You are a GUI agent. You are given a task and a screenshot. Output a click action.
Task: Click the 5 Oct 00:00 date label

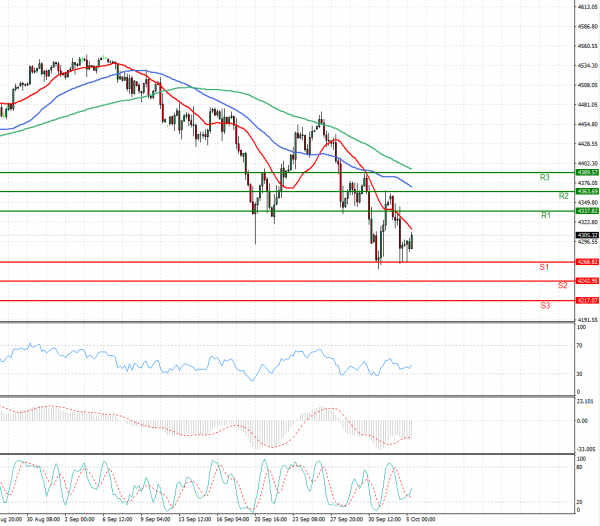click(x=421, y=519)
